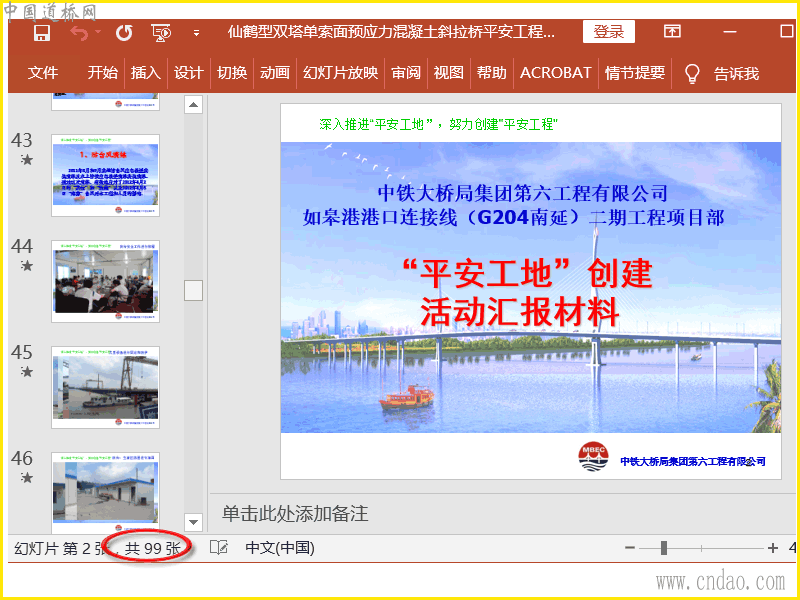Select slide 44 meeting photo thumbnail
The image size is (800, 600).
click(x=106, y=281)
